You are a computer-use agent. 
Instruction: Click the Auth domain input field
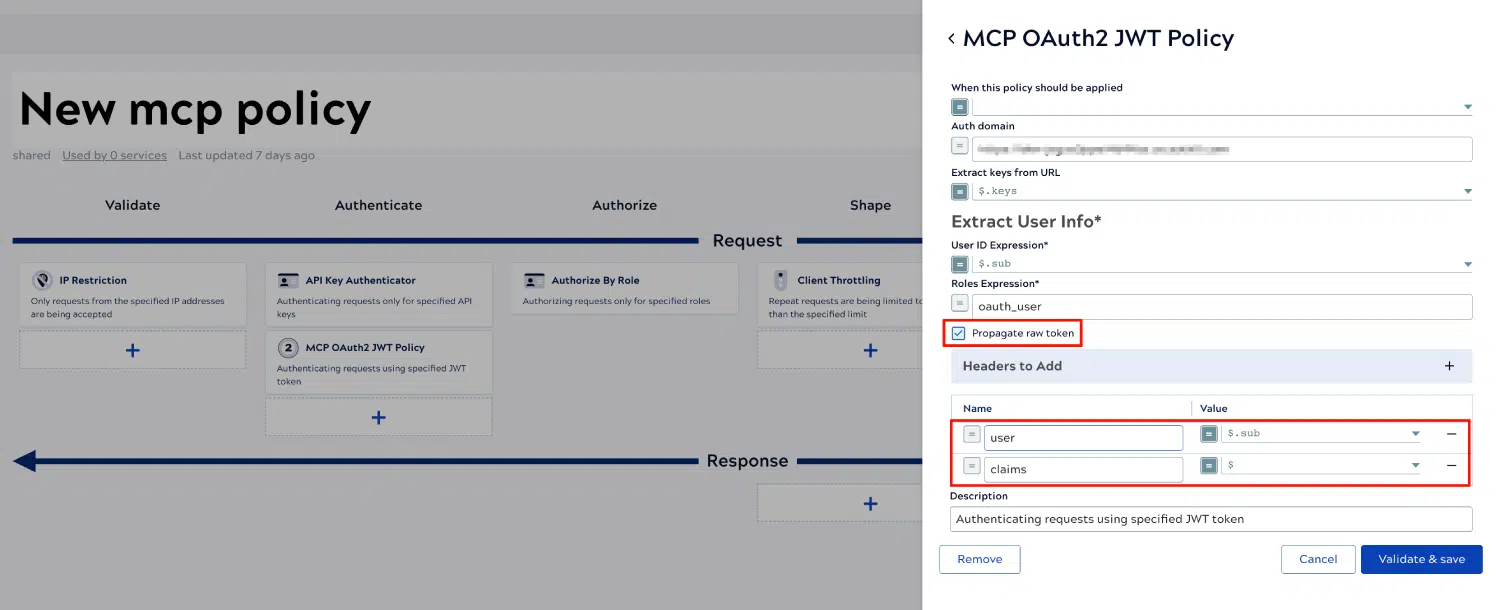(1222, 149)
